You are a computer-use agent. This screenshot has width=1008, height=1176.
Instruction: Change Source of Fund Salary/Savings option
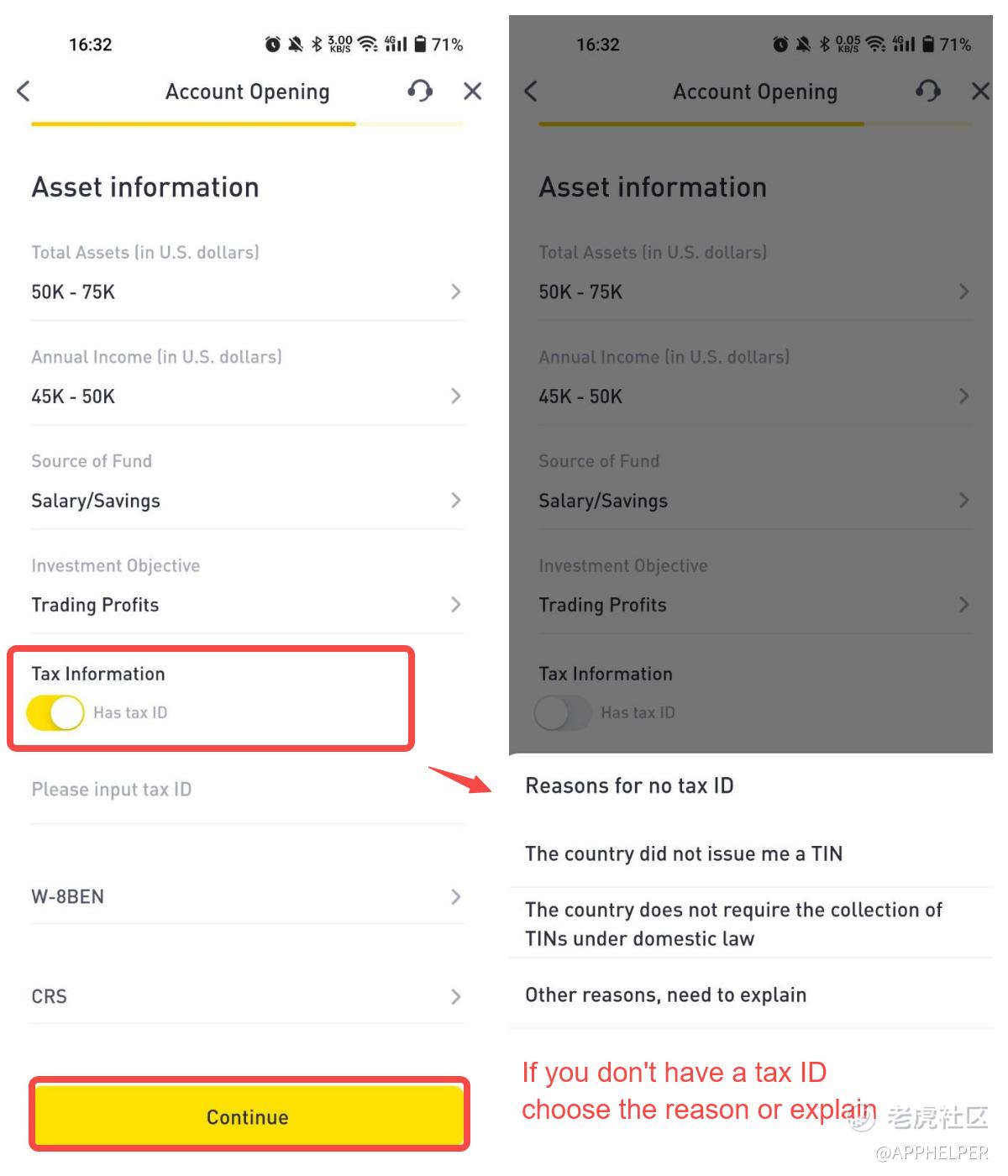tap(247, 501)
